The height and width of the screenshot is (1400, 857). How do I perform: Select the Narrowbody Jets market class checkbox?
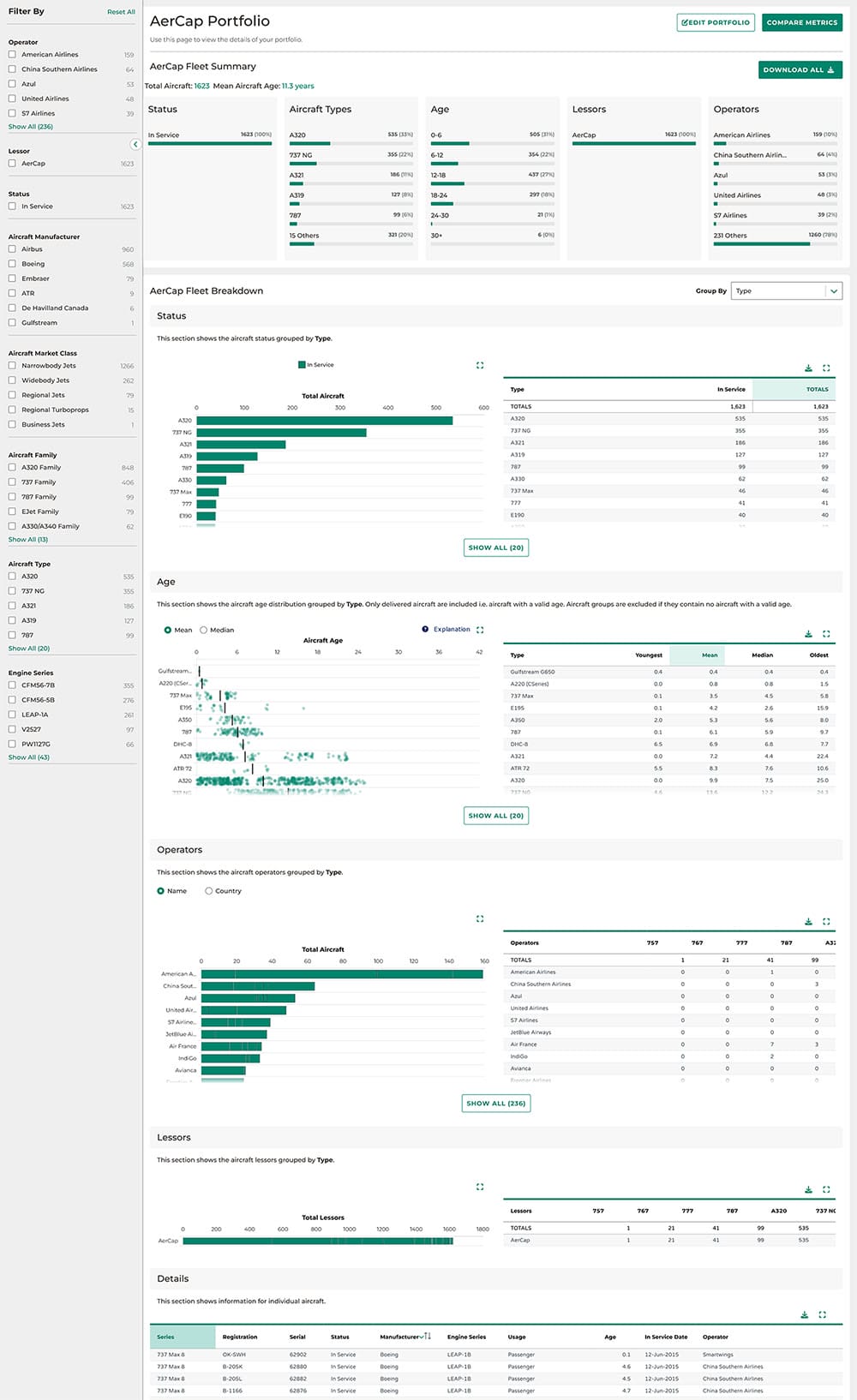click(12, 365)
